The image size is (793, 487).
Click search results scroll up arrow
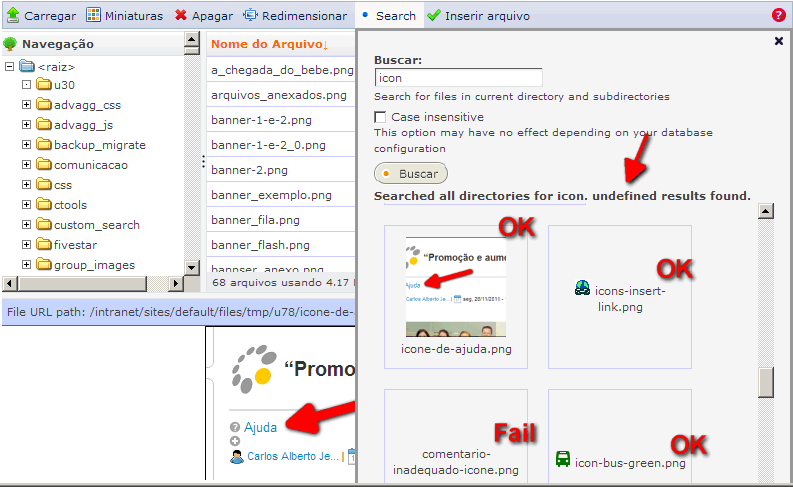766,211
